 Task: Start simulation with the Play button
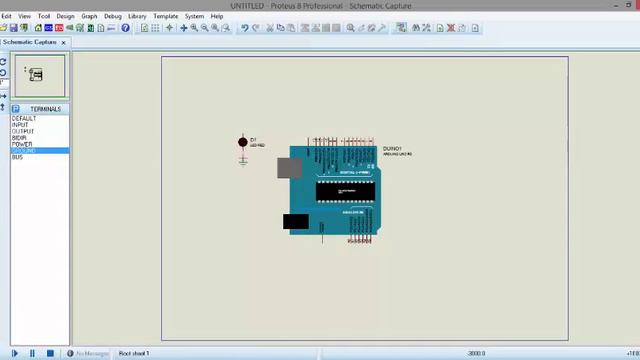point(15,353)
